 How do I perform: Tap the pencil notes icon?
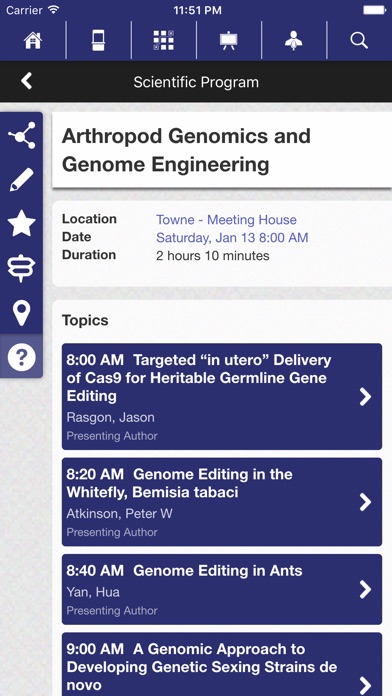[x=21, y=179]
